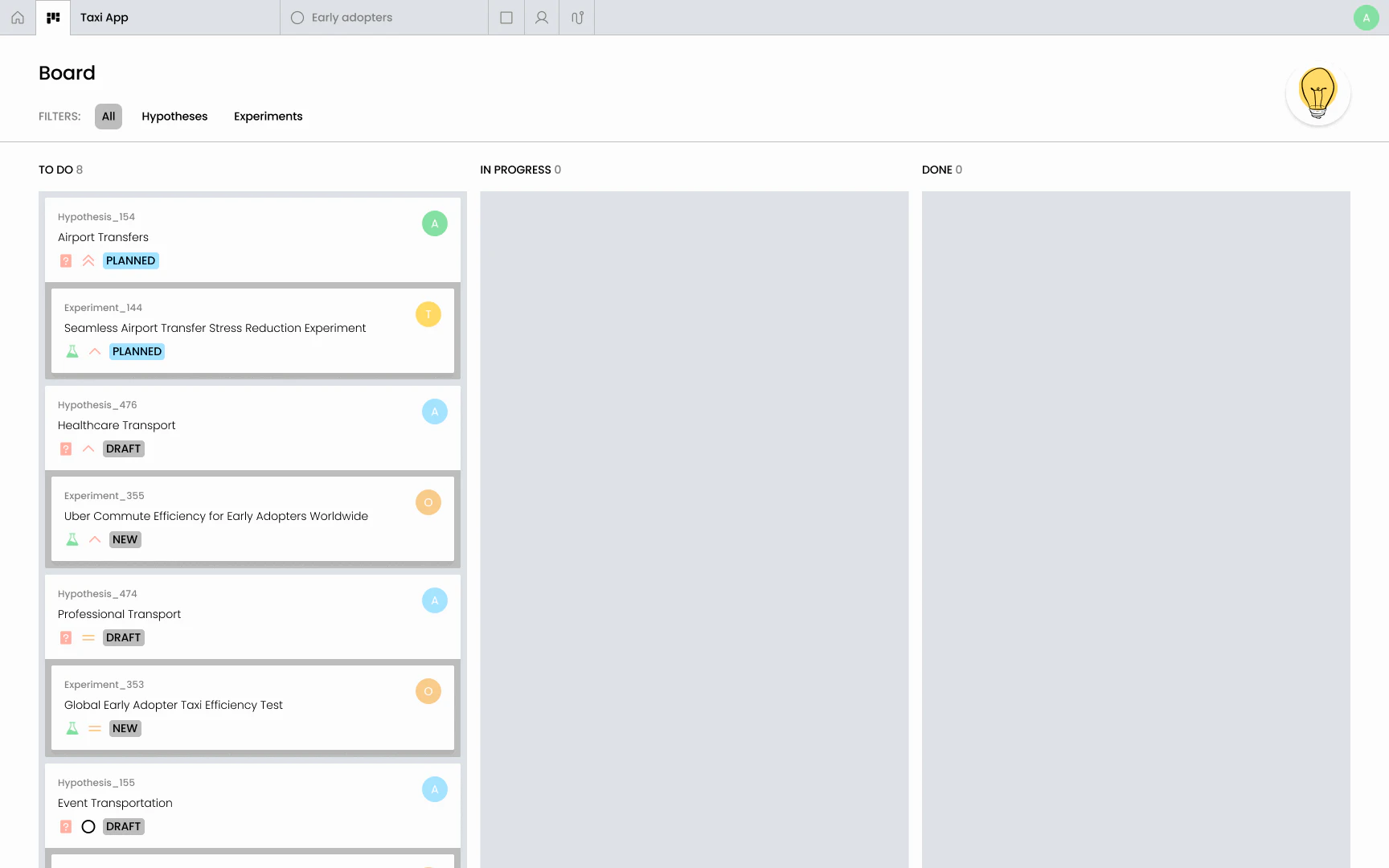This screenshot has width=1389, height=868.
Task: Click the double chevron priority on Airport Transfers
Action: point(88,260)
